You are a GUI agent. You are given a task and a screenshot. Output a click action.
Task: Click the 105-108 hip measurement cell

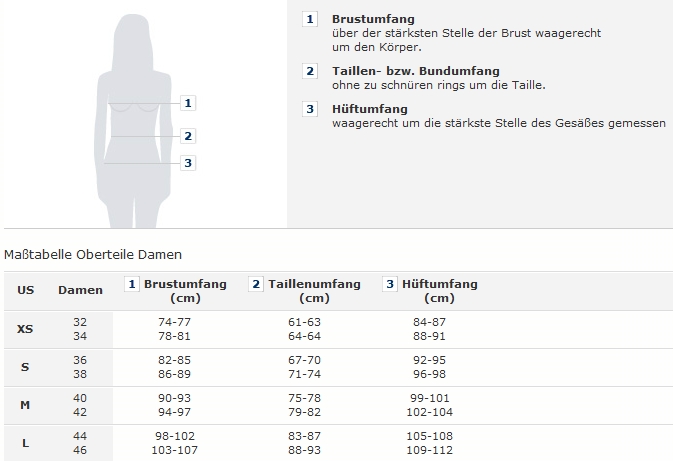coord(432,437)
